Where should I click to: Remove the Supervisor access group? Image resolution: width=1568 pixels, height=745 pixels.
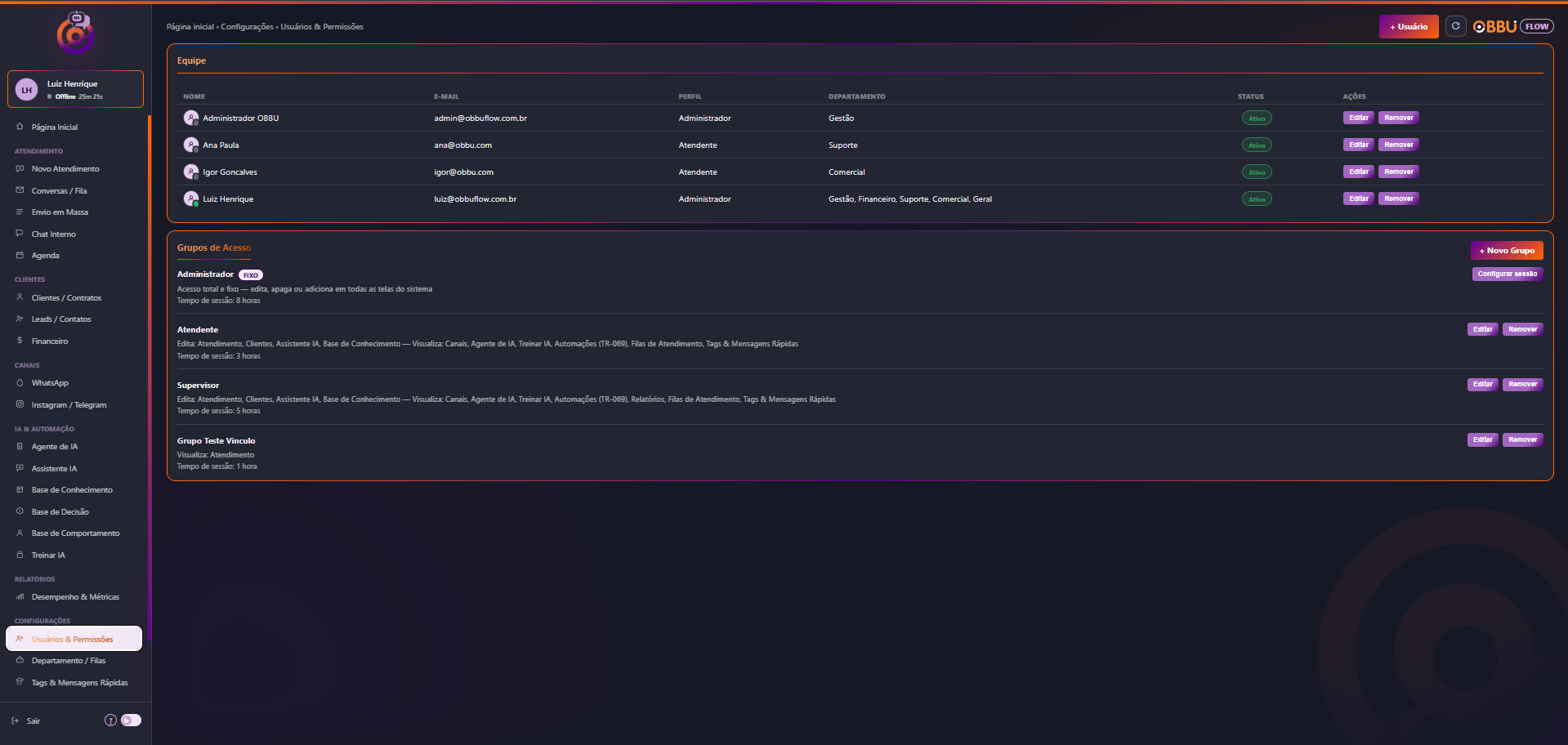click(x=1523, y=384)
